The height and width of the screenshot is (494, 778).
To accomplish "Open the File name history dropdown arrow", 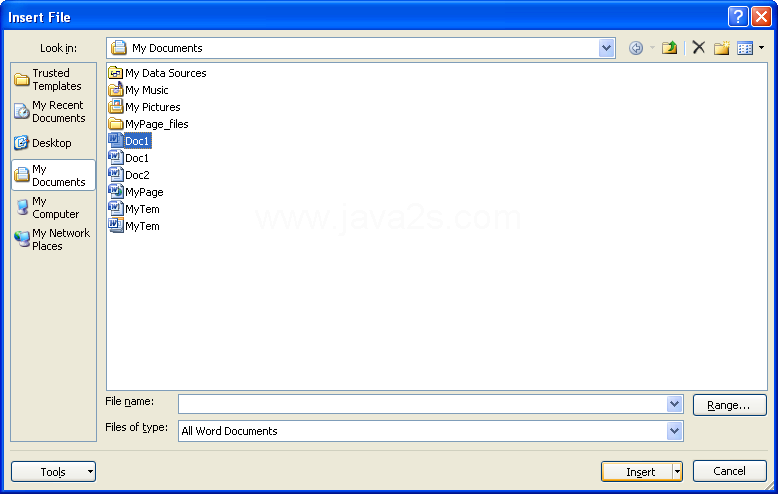I will pos(674,404).
